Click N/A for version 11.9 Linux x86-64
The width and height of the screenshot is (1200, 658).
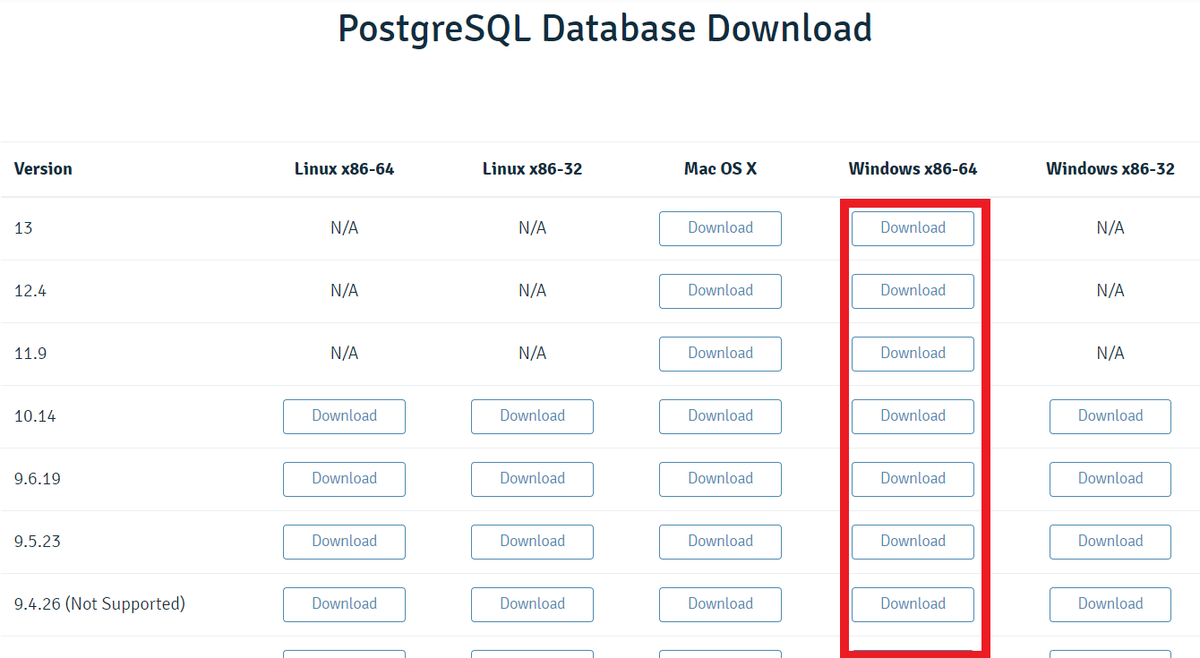pyautogui.click(x=344, y=353)
